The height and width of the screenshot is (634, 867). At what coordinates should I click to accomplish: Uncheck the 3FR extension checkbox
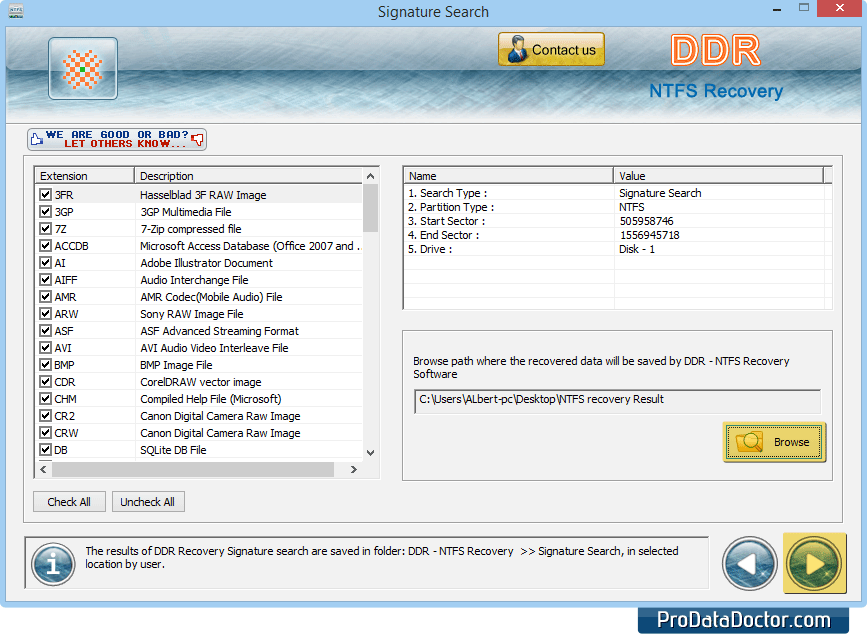pos(45,195)
